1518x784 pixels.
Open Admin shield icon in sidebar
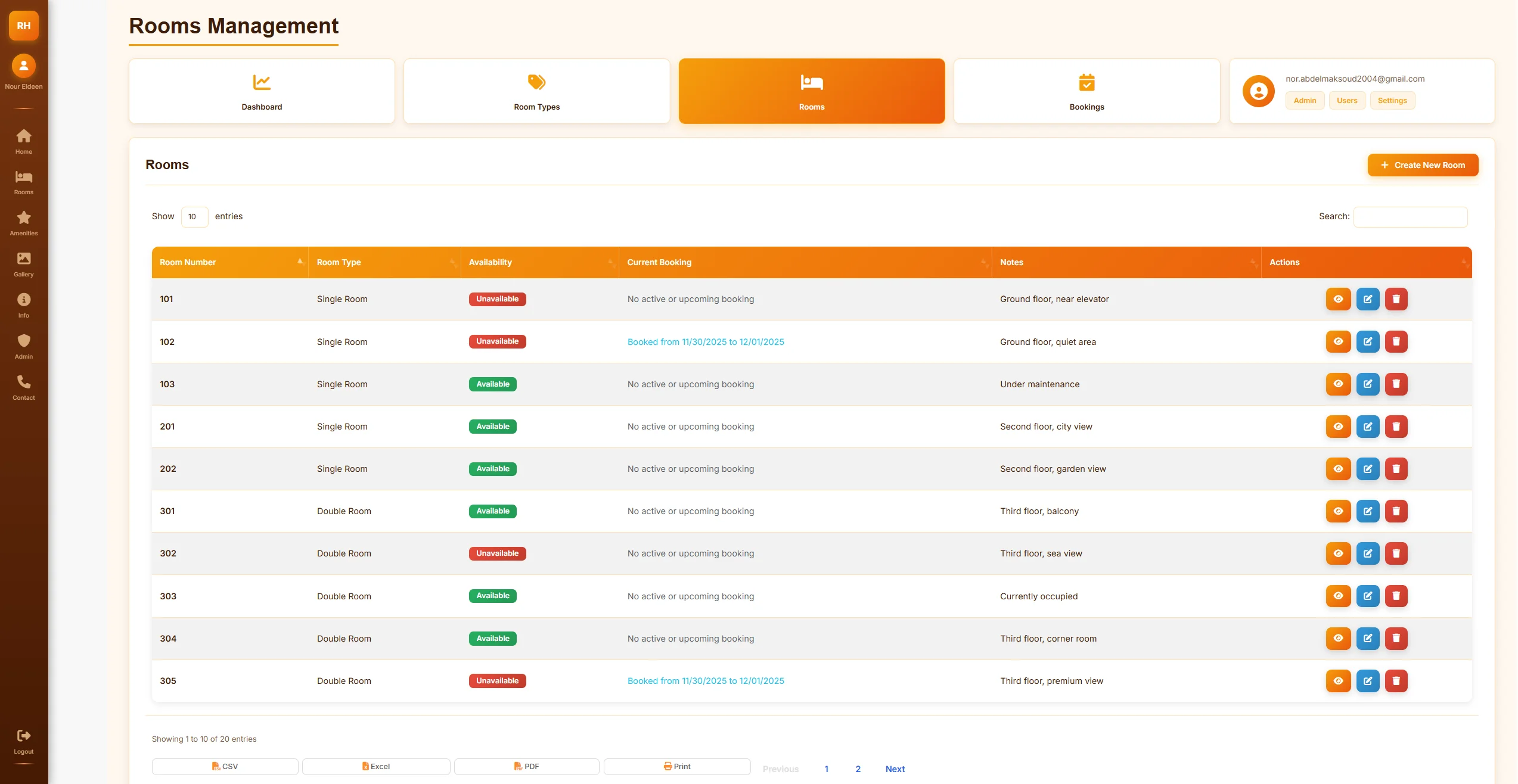tap(24, 341)
